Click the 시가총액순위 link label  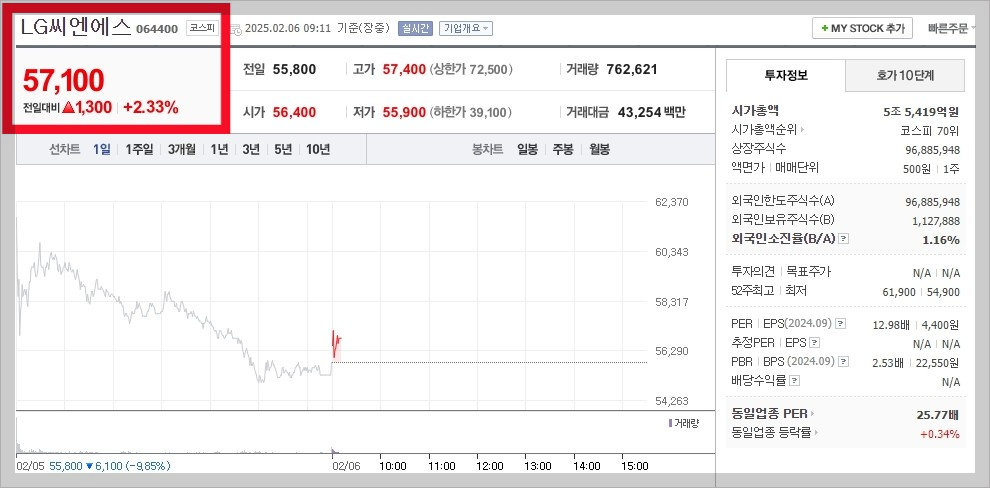[x=765, y=130]
